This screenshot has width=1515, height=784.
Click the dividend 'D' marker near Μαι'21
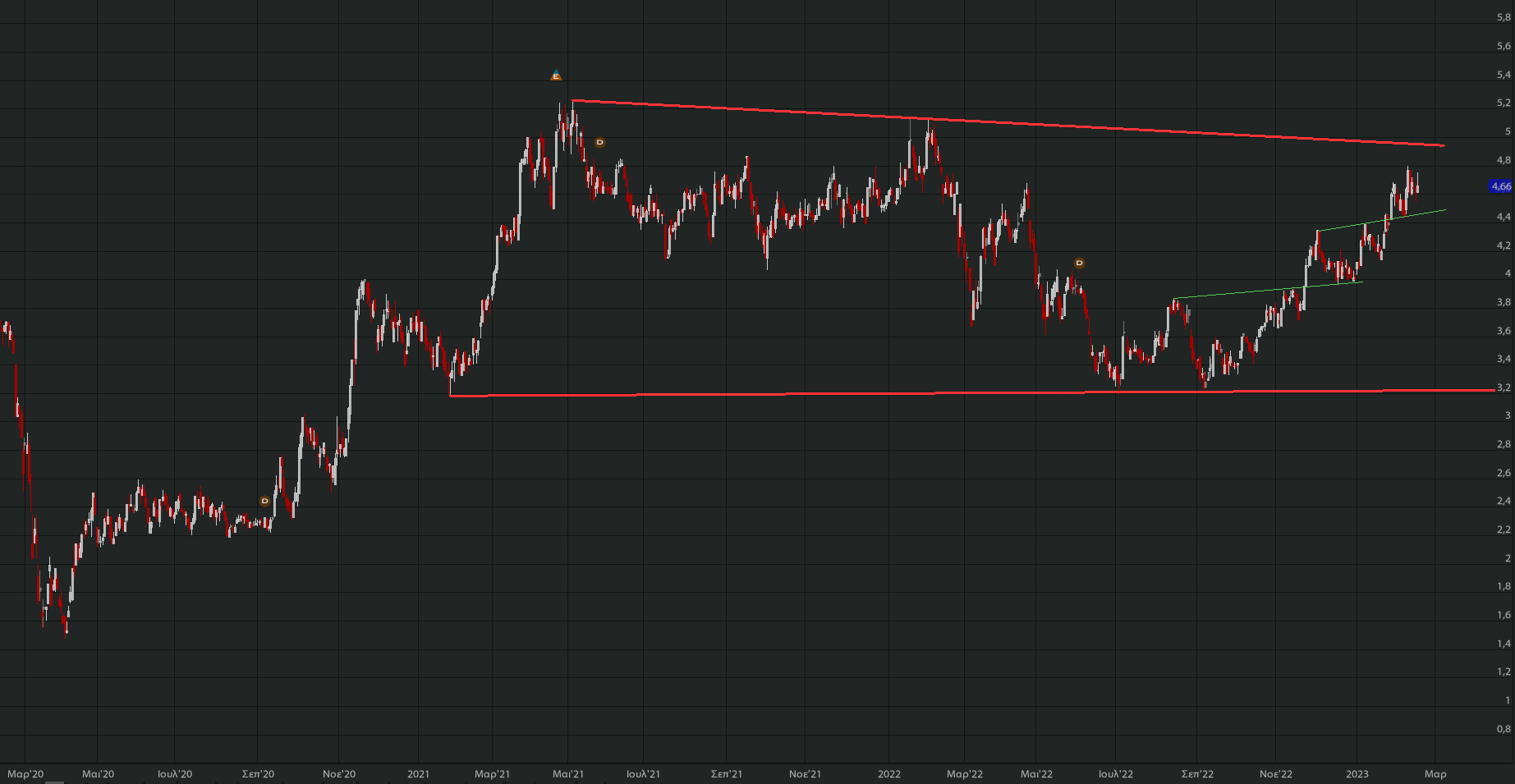(599, 142)
